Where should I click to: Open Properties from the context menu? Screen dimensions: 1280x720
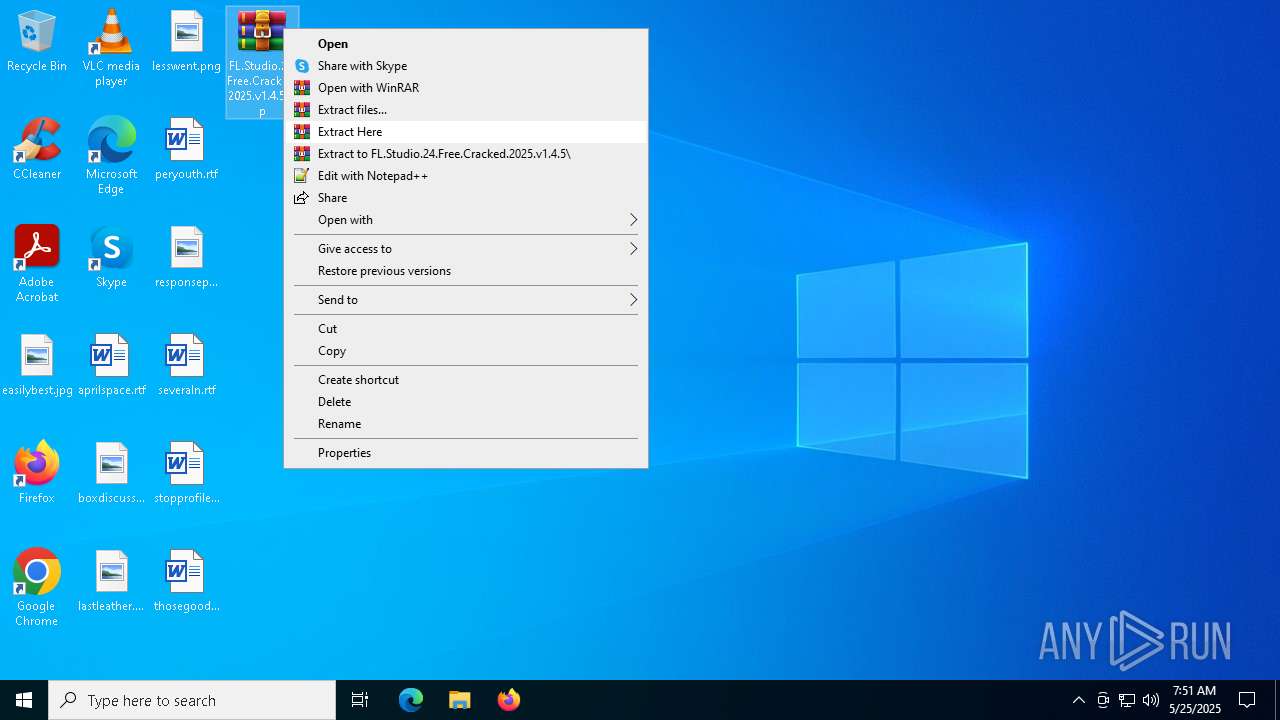point(466,453)
